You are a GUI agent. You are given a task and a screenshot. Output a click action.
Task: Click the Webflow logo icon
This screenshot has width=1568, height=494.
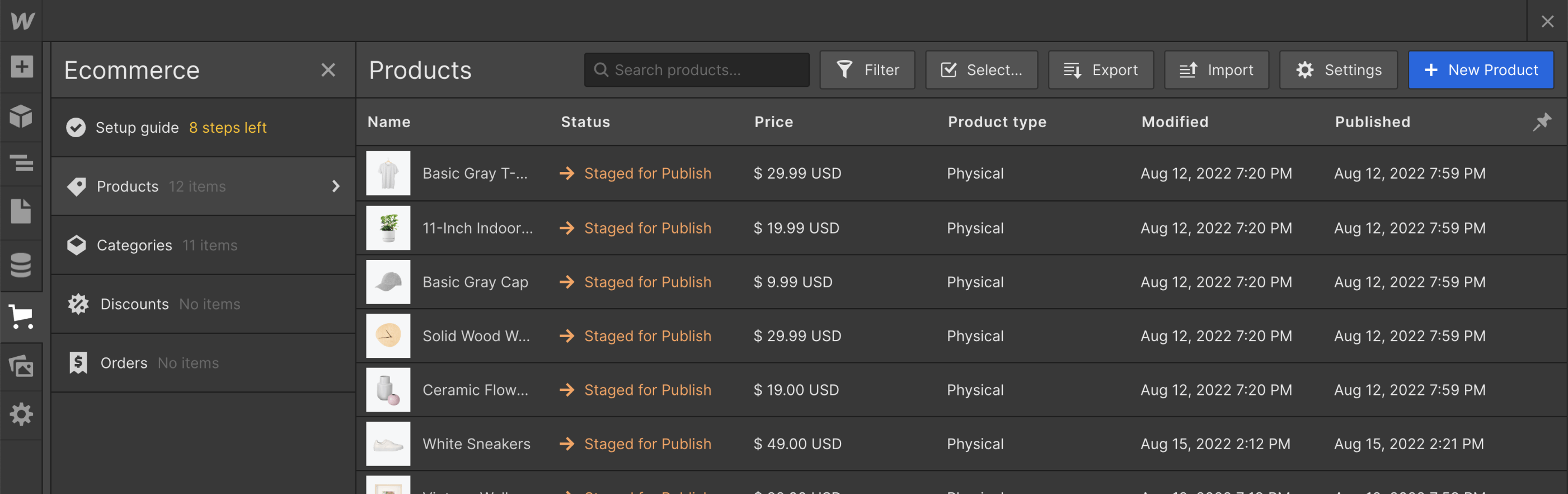tap(22, 21)
